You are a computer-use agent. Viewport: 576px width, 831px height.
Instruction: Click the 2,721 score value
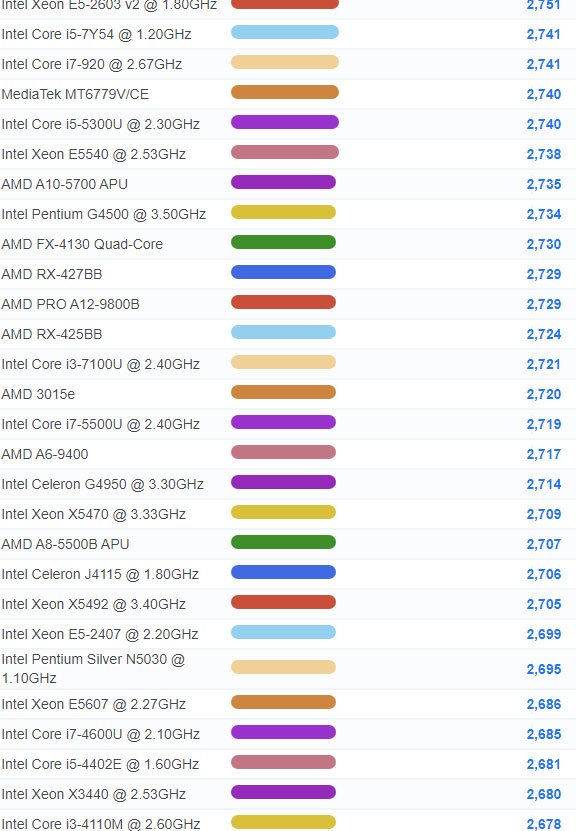(544, 364)
